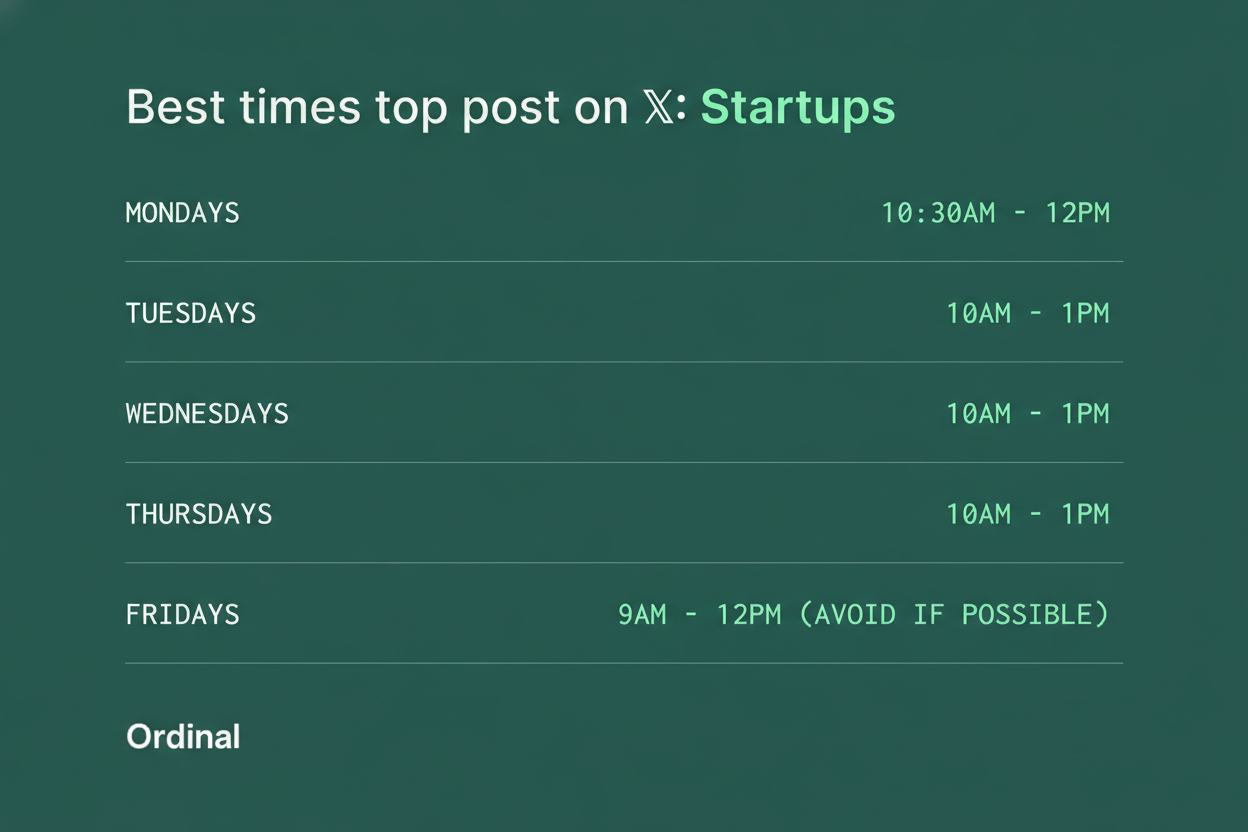Click Thursdays' 10AM - 1PM time range
This screenshot has height=832, width=1248.
click(1028, 514)
